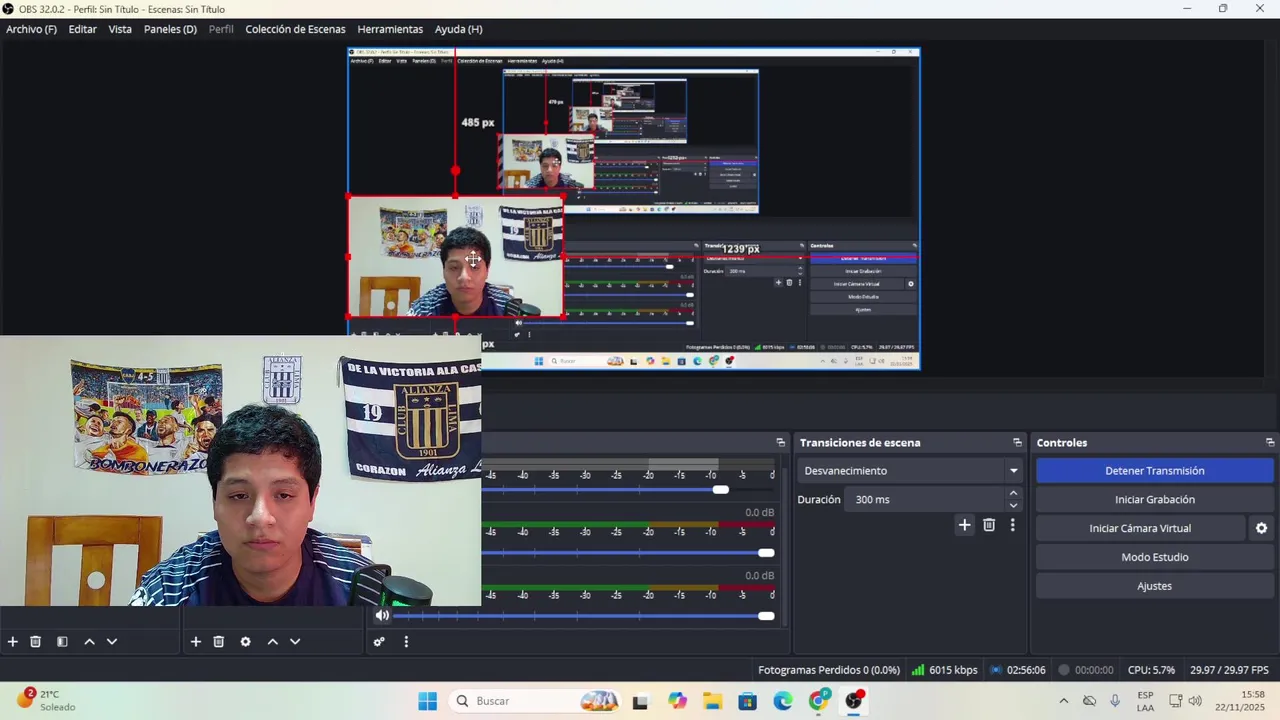Open the audio mixer three-dot menu
1280x720 pixels.
tap(406, 642)
